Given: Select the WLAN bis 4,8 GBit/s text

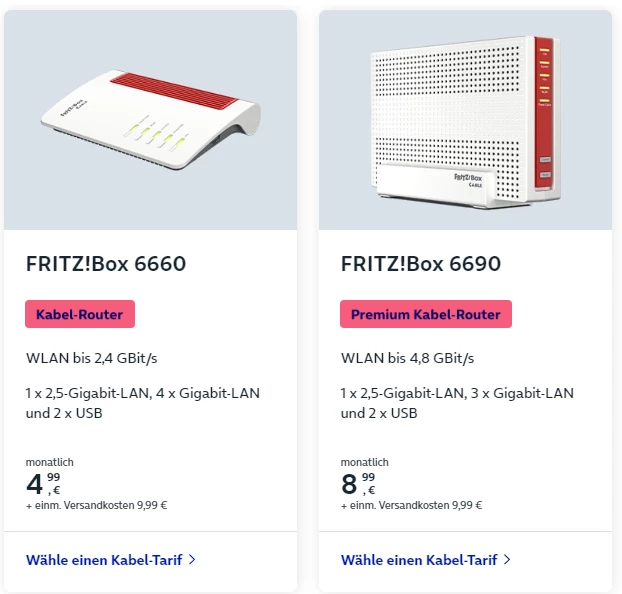Looking at the screenshot, I should point(408,358).
